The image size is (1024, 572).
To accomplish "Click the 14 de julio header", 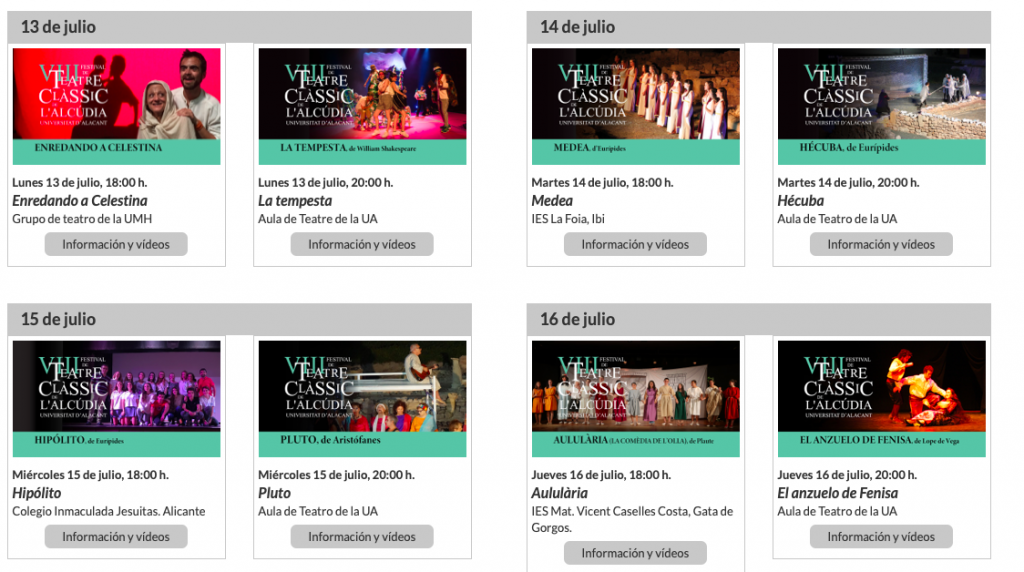I will coord(759,27).
